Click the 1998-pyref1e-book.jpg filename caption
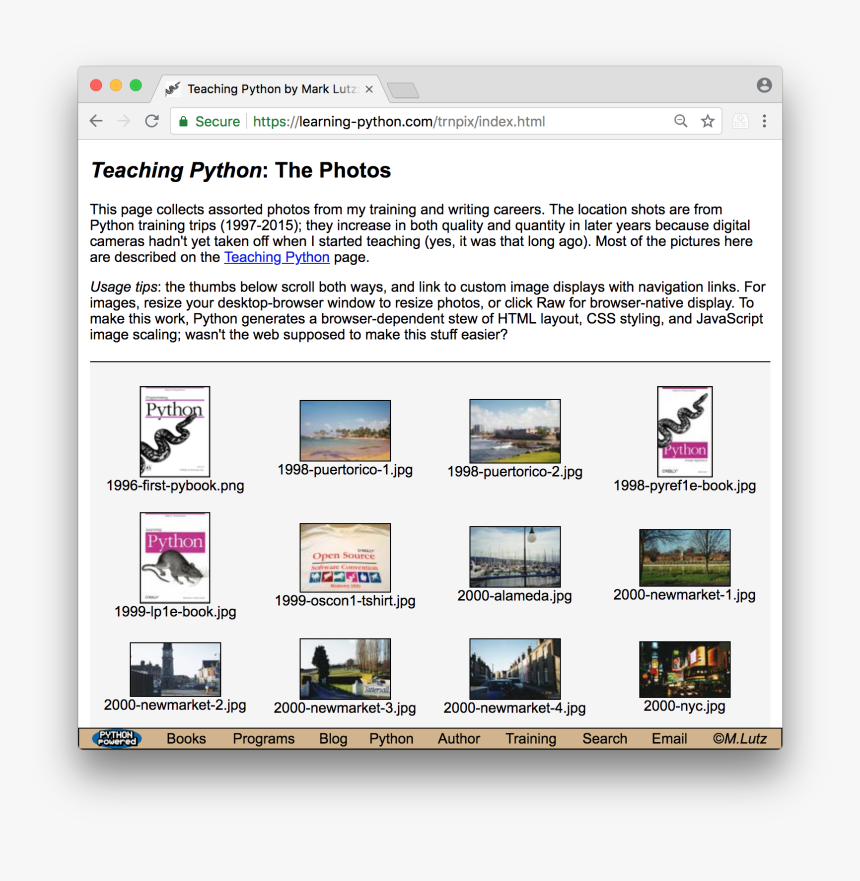The image size is (860, 881). pyautogui.click(x=685, y=485)
